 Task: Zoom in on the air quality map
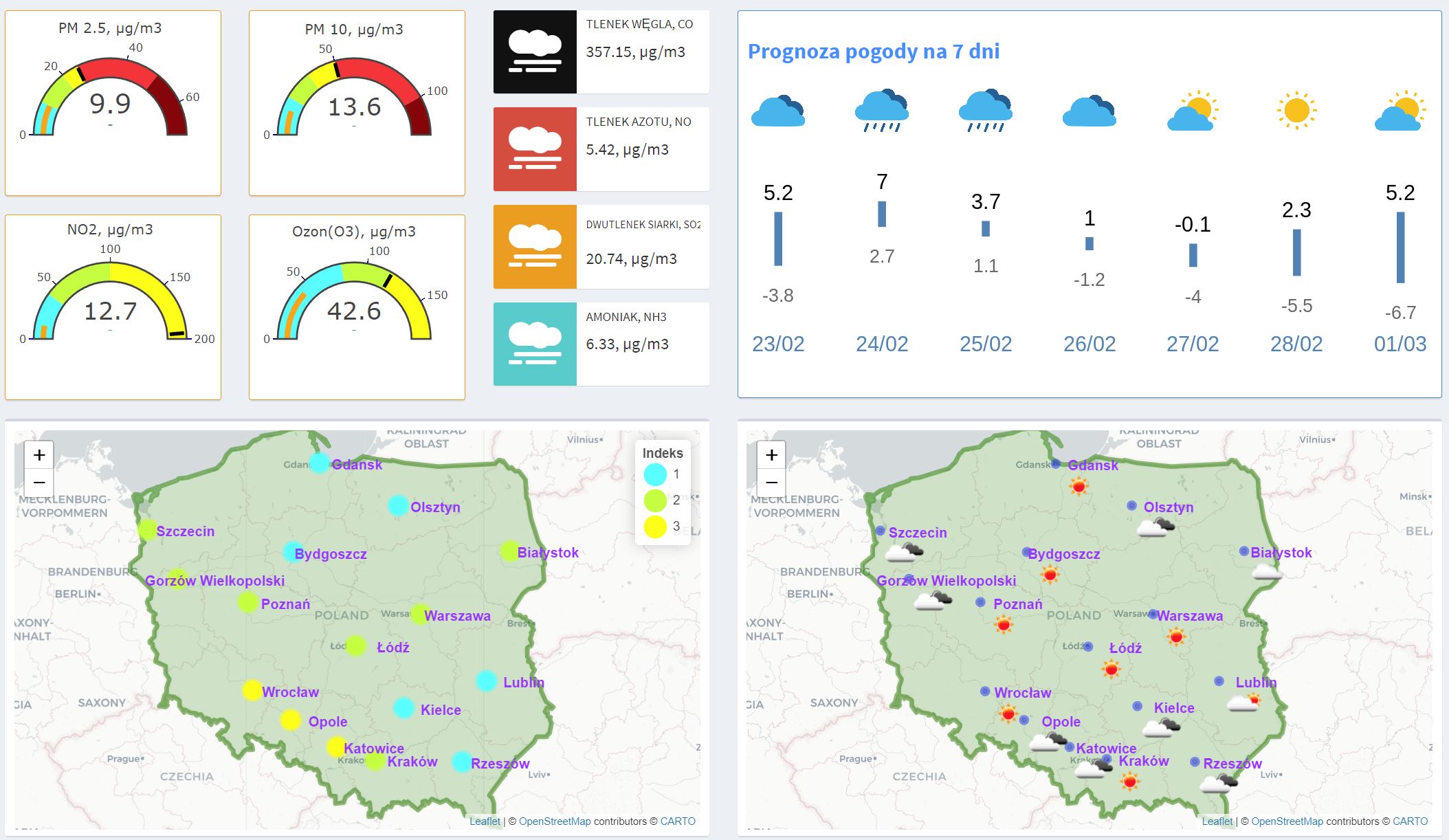point(39,455)
